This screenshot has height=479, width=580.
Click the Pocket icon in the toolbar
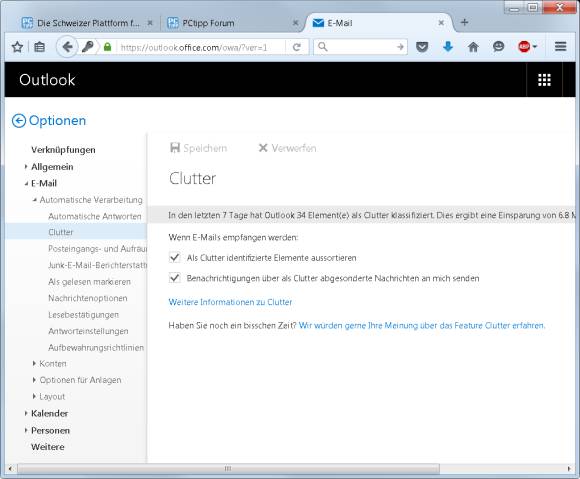(x=422, y=47)
